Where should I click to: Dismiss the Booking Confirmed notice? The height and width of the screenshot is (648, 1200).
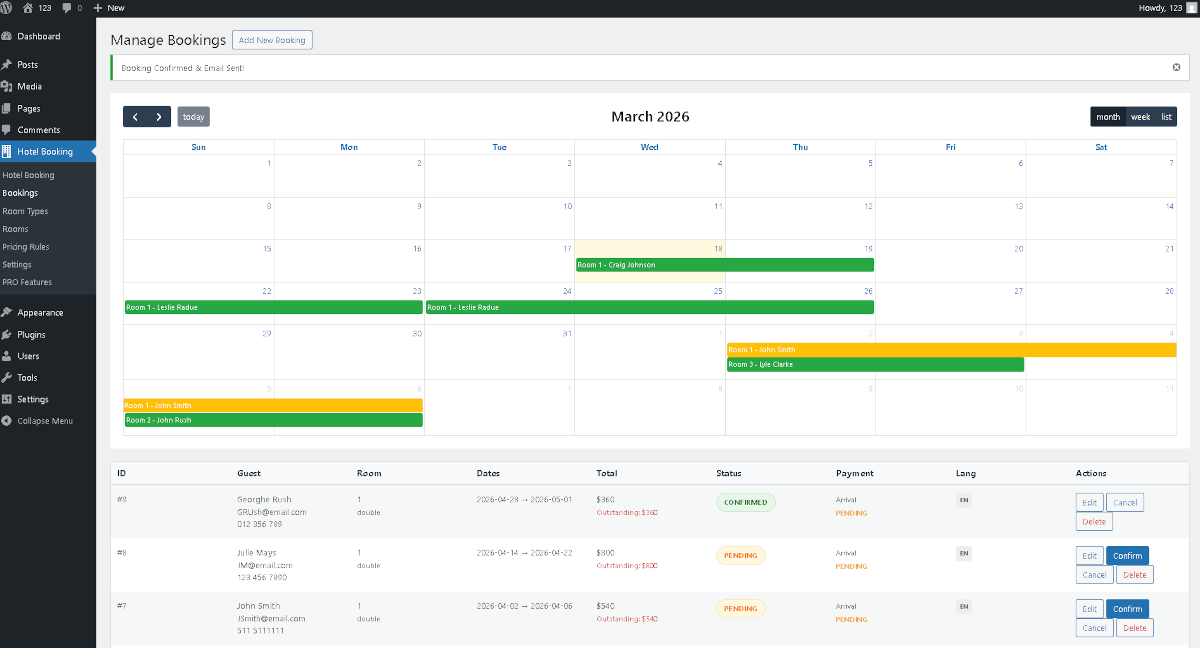(x=1176, y=67)
